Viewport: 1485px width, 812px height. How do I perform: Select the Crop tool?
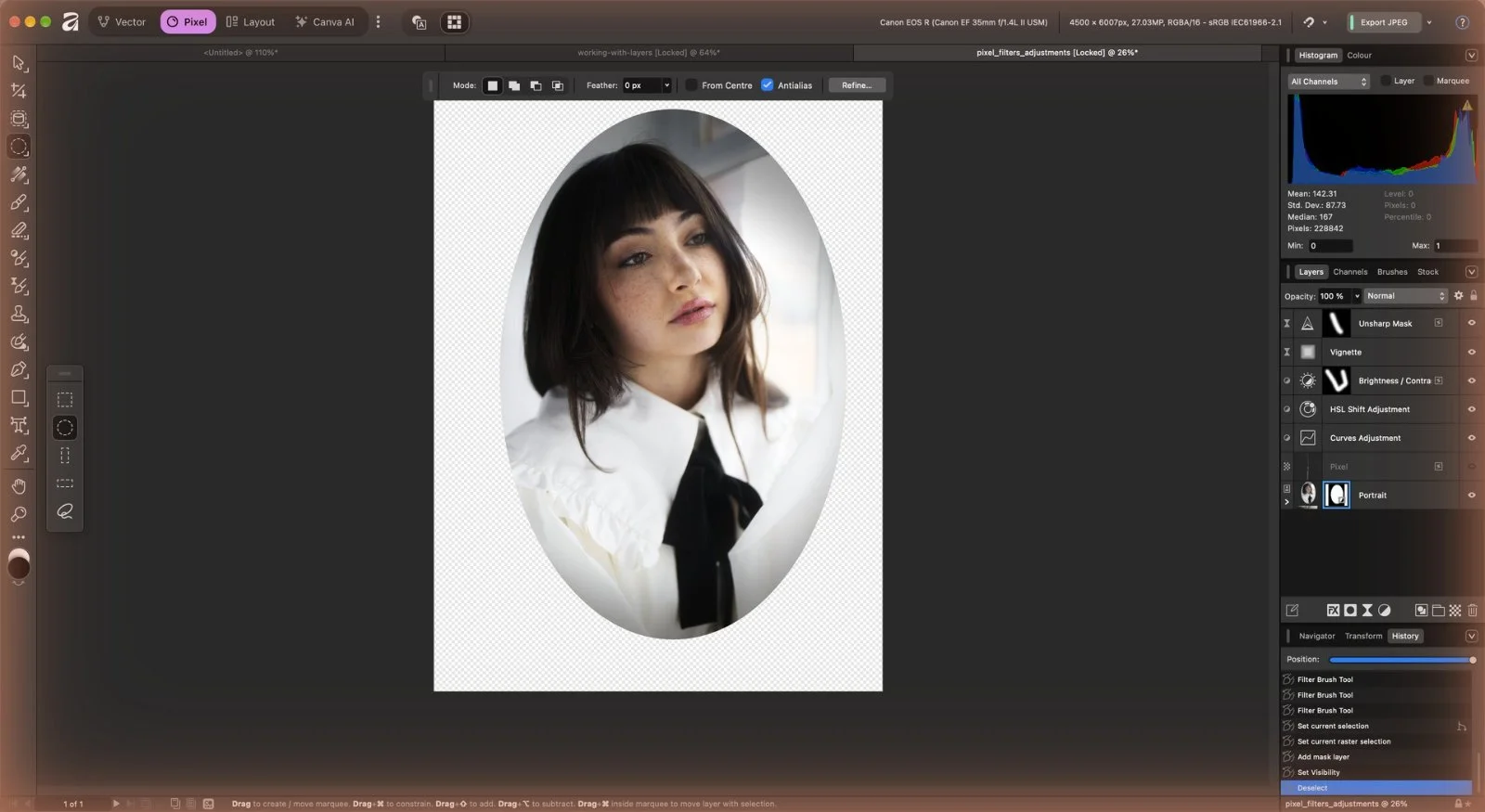click(19, 91)
